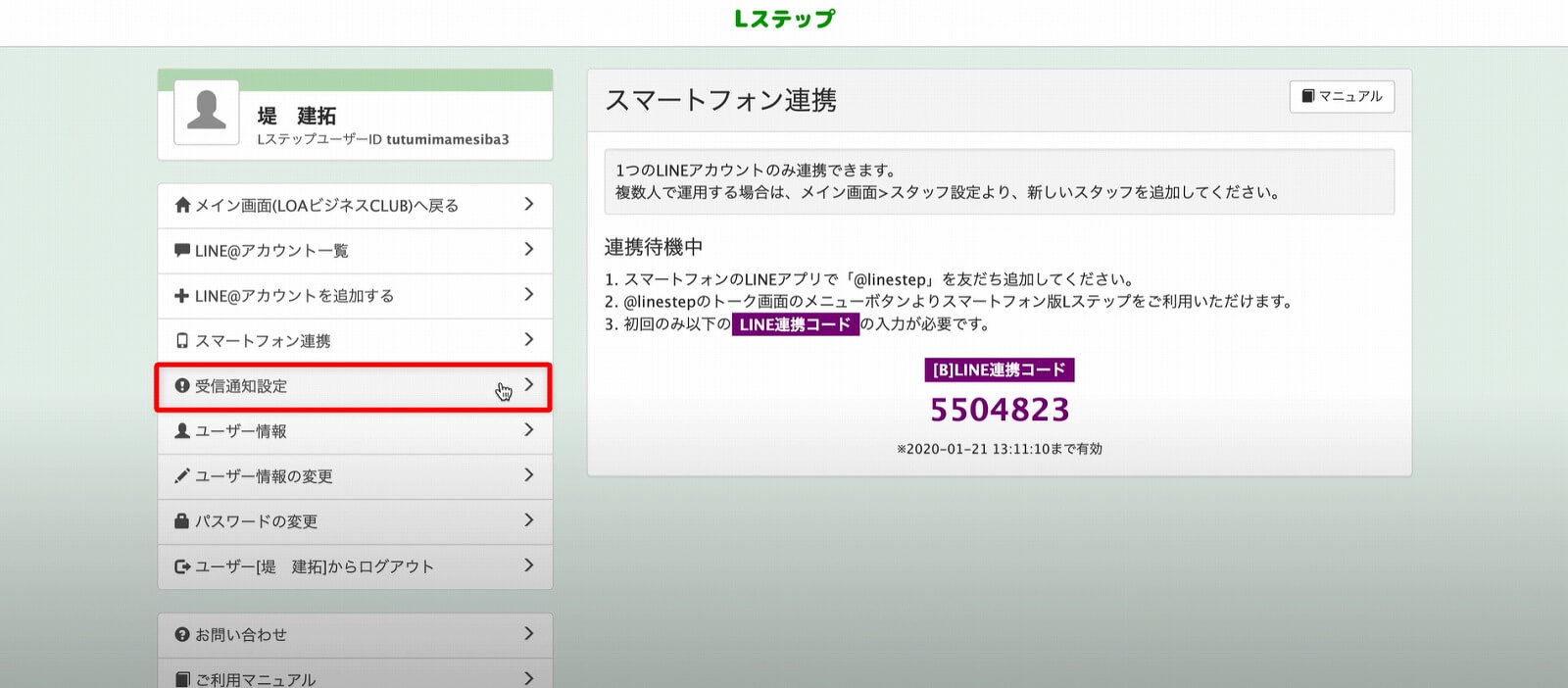Click the pencil icon beside ユーザー情報の変更

click(x=182, y=475)
